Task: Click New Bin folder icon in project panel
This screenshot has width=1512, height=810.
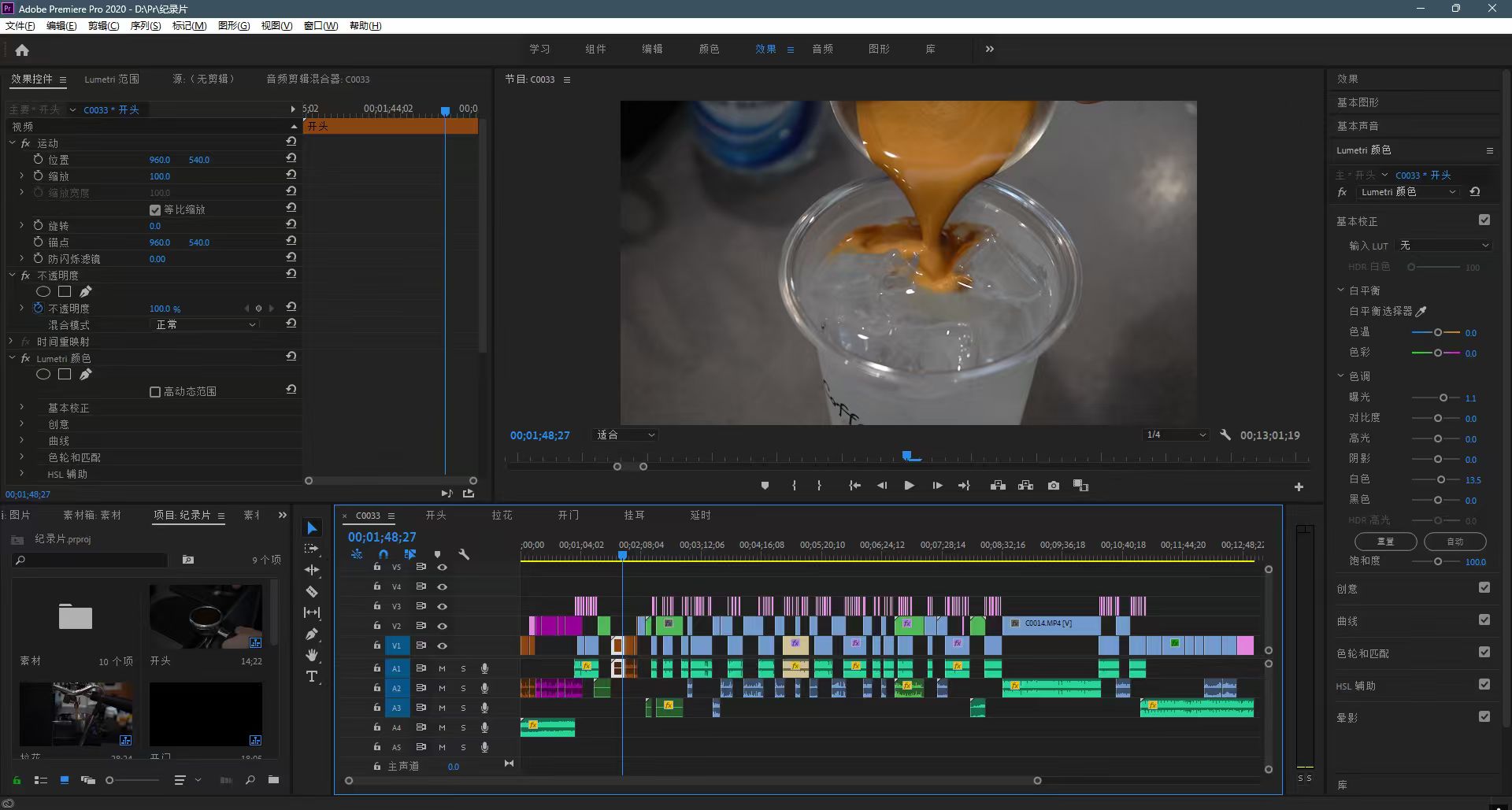Action: click(x=273, y=780)
